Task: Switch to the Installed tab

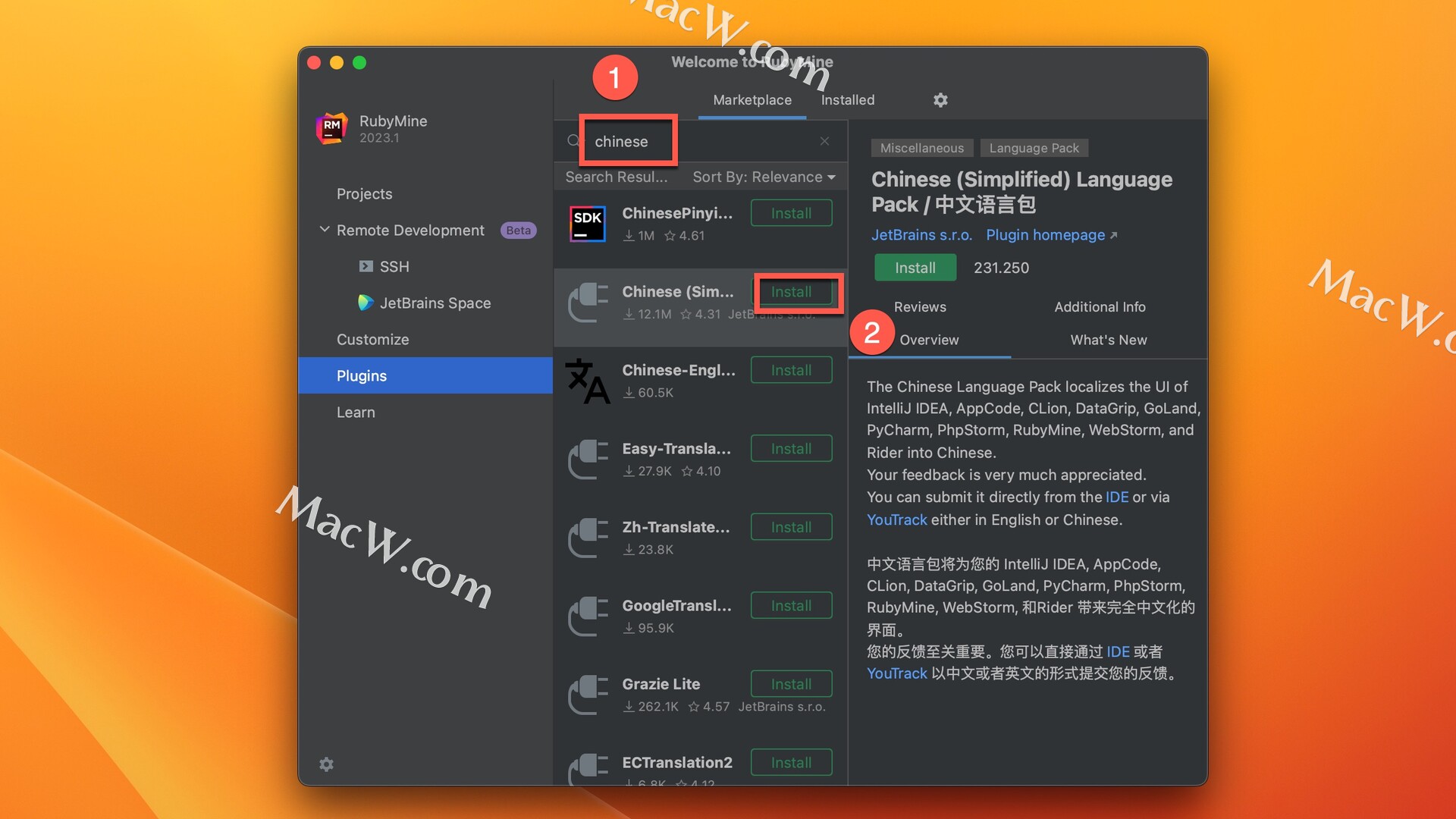Action: coord(847,98)
